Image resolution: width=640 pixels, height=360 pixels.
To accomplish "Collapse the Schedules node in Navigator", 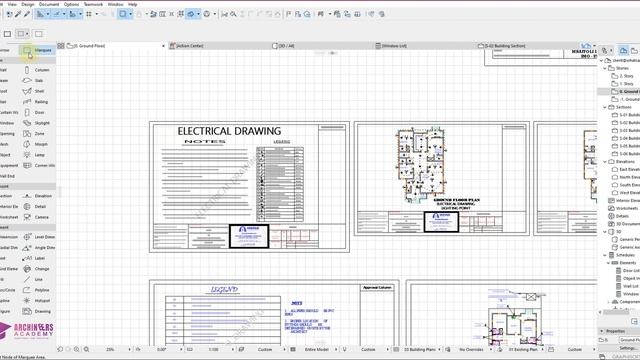I will (x=605, y=255).
